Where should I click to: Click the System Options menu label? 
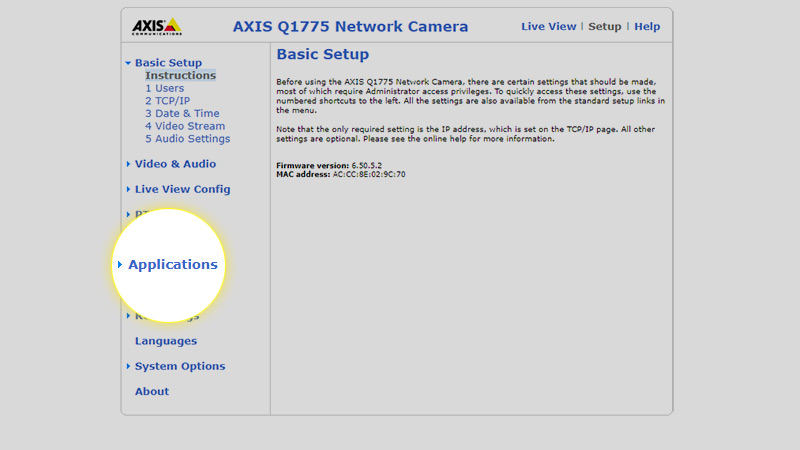click(x=180, y=366)
